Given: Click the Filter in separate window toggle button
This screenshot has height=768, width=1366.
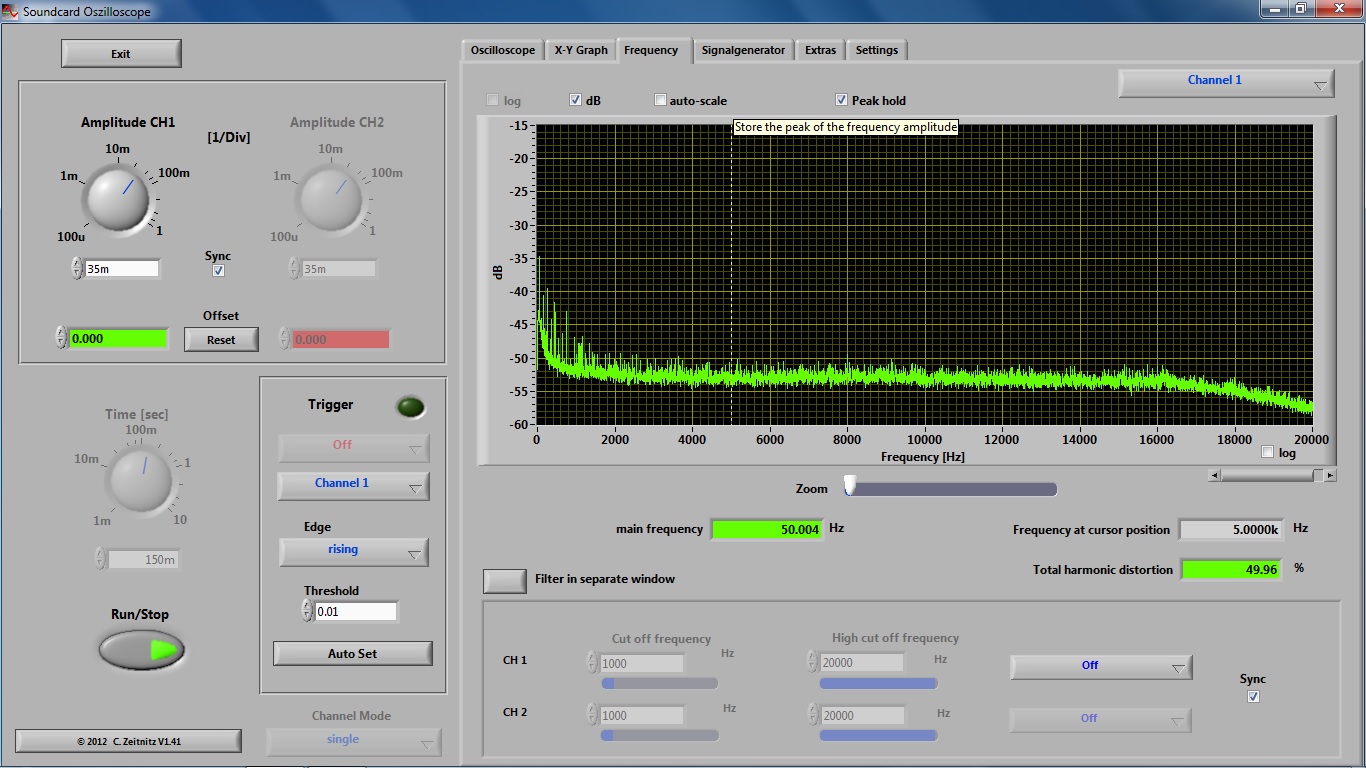Looking at the screenshot, I should pyautogui.click(x=505, y=580).
